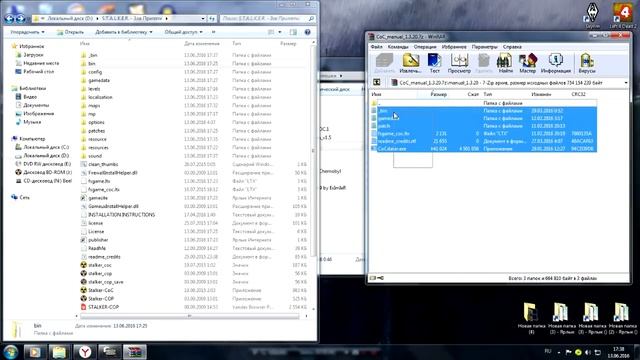
Task: Open the Find (Найти) tool in WinRAR
Action: point(505,63)
